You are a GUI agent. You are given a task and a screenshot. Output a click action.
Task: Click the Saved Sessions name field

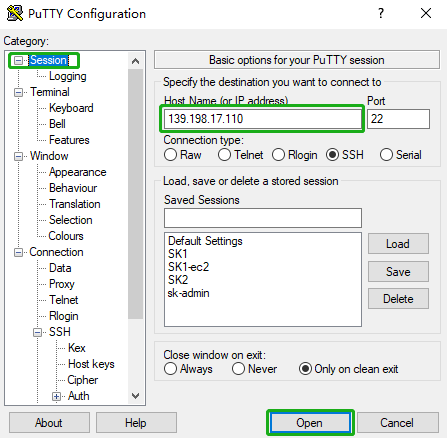[263, 218]
